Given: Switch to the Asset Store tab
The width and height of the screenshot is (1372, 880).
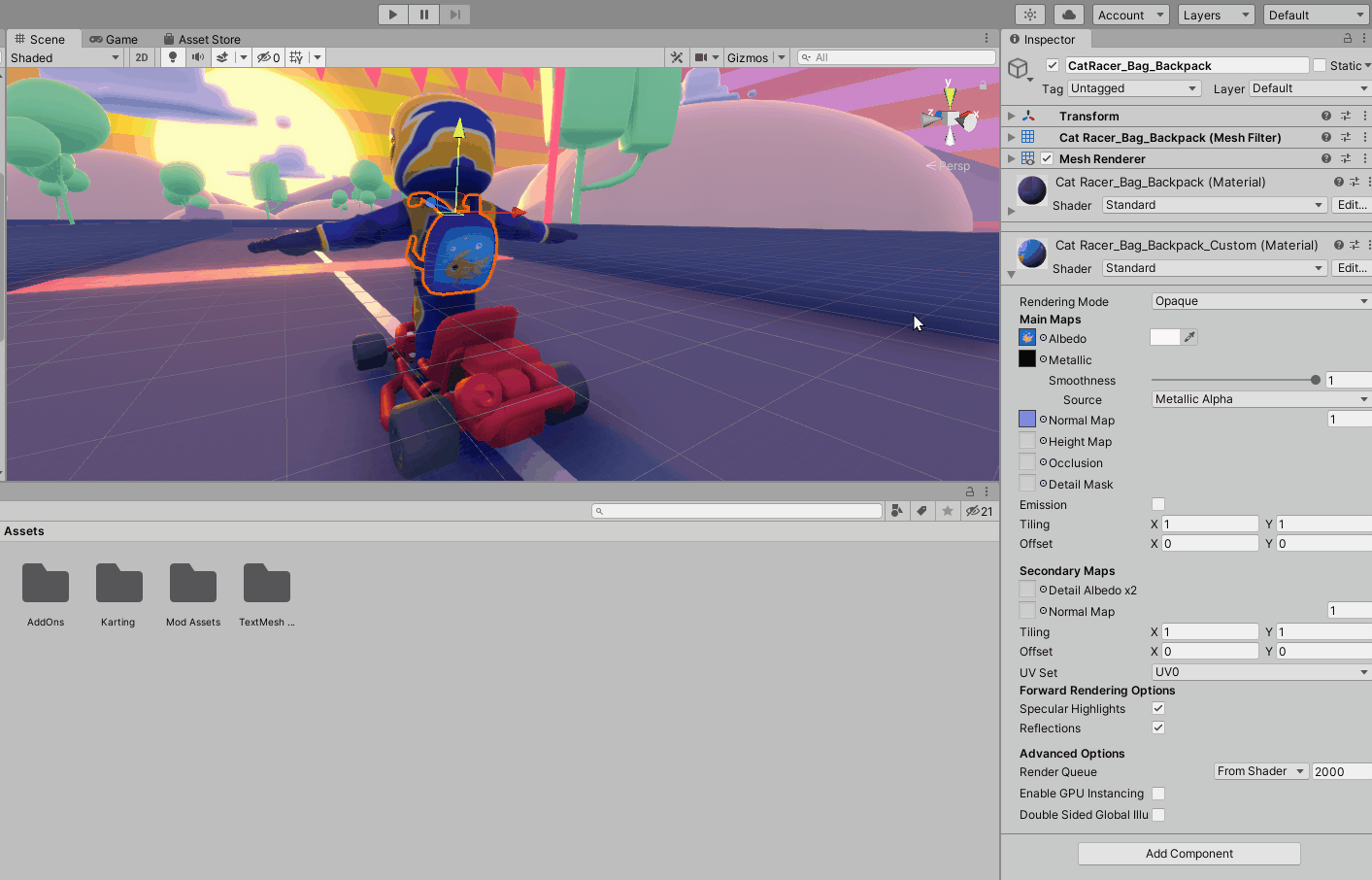Looking at the screenshot, I should click(202, 39).
